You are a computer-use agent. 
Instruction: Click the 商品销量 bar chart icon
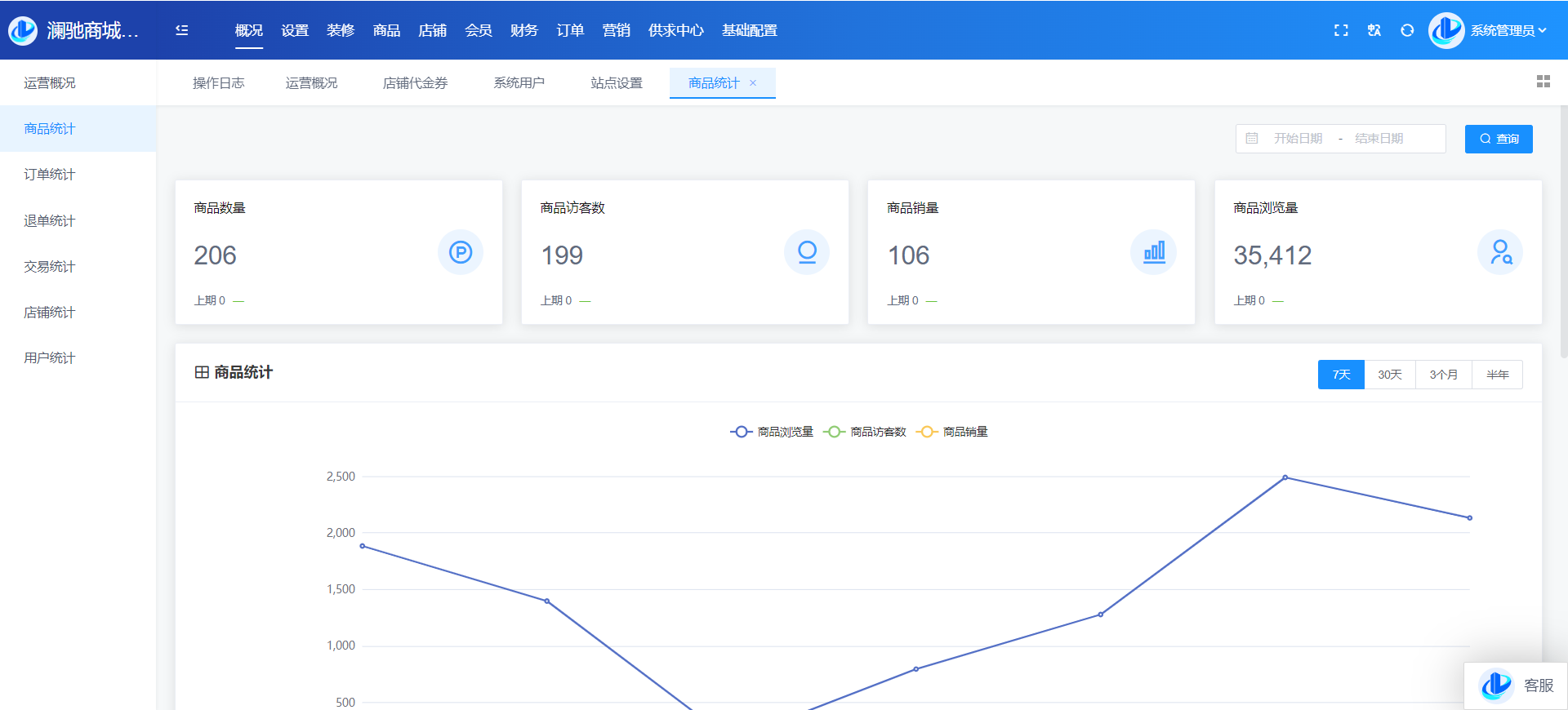click(1153, 252)
